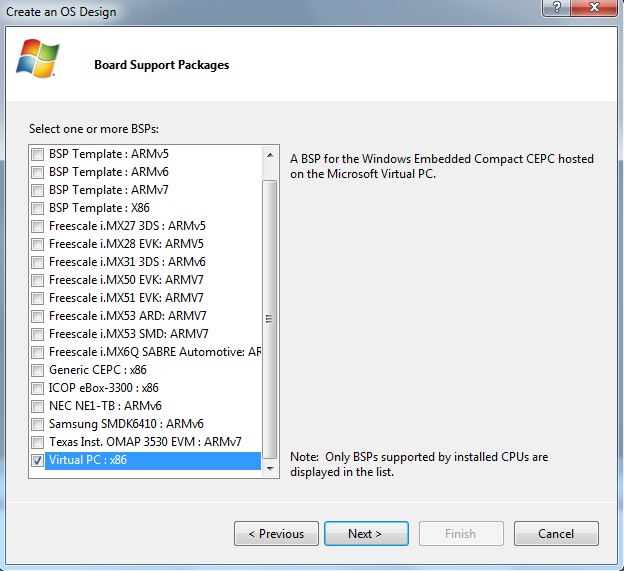The height and width of the screenshot is (571, 624).
Task: Select 'Texas Inst. OMAP 3530 EVM : ARMv7' text
Action: 145,442
